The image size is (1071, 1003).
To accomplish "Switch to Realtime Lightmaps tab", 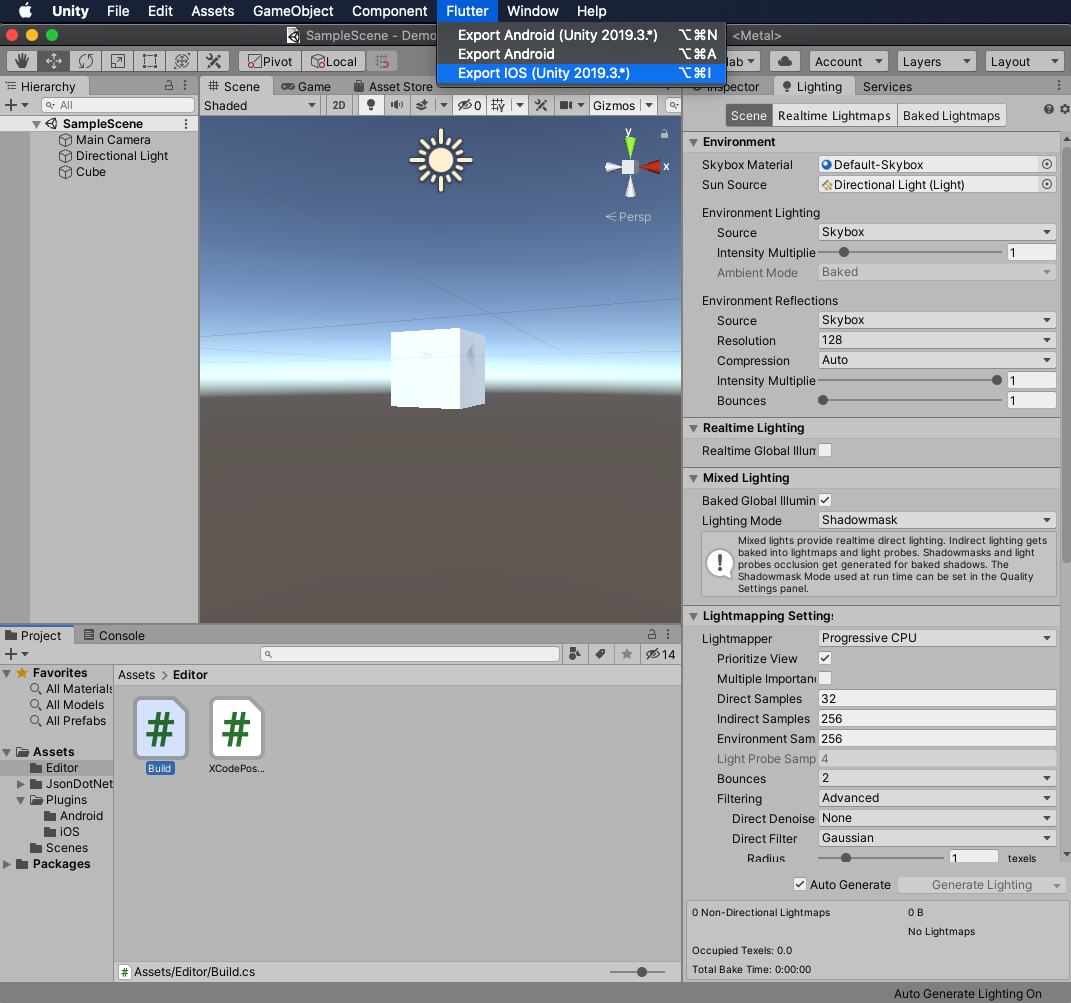I will 834,115.
